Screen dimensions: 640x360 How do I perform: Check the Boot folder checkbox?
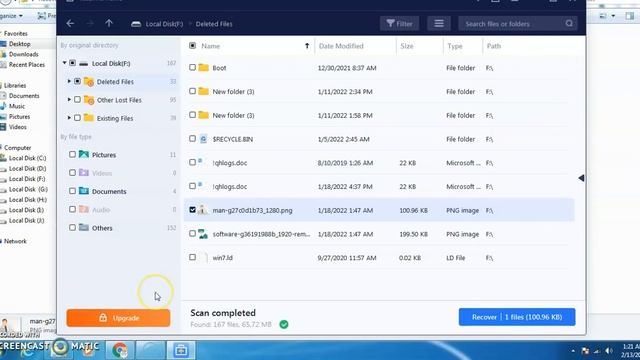coord(192,67)
